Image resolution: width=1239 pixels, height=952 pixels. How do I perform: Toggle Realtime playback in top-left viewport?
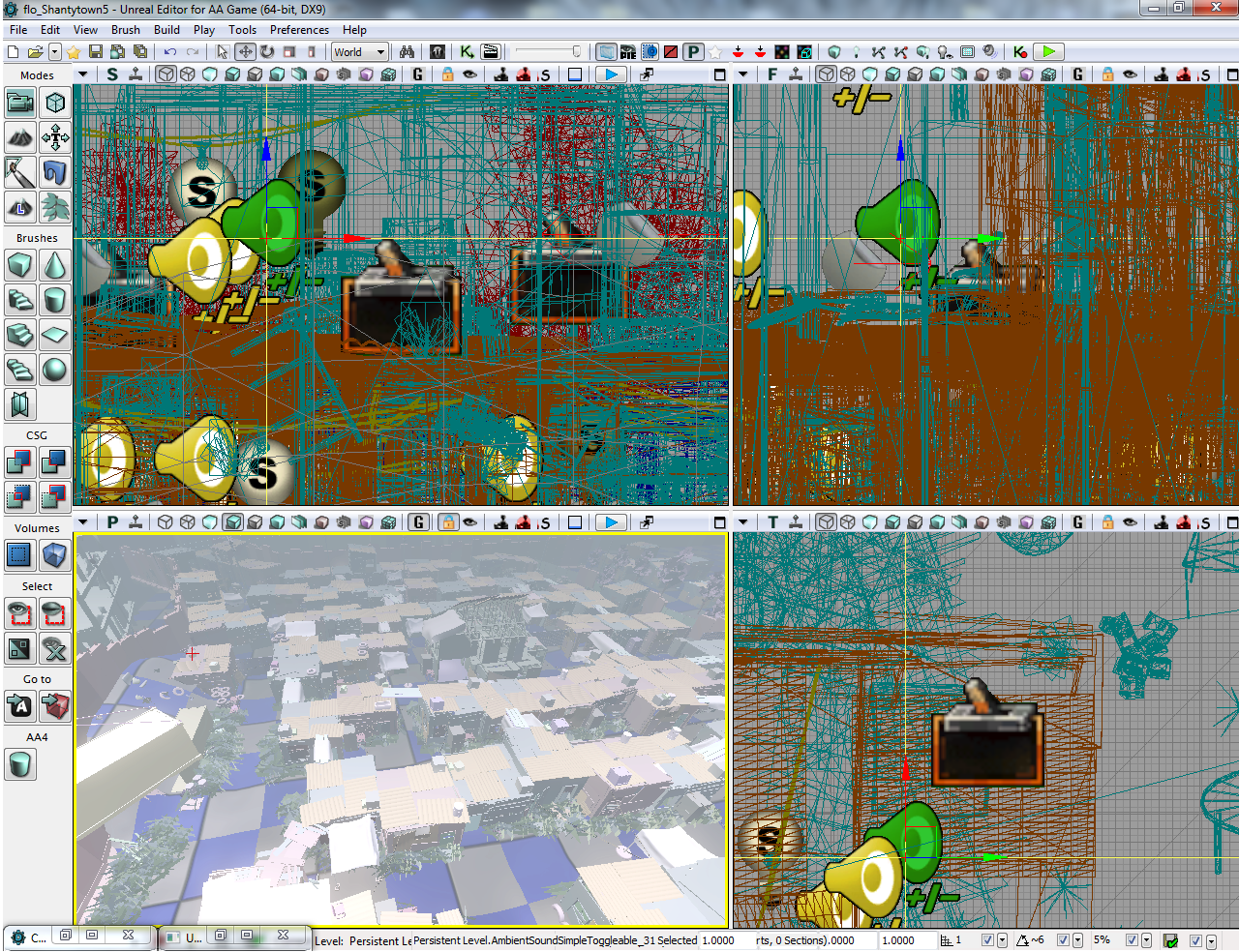coord(610,74)
